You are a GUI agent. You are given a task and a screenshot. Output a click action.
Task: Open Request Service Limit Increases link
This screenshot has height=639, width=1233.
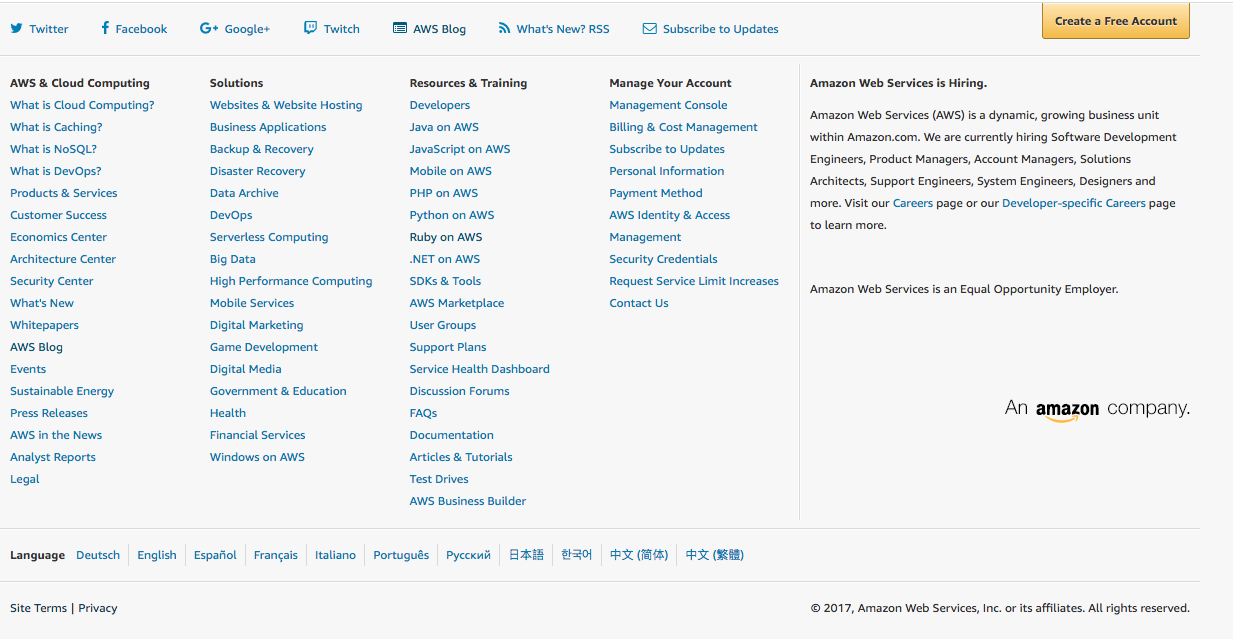[x=694, y=281]
